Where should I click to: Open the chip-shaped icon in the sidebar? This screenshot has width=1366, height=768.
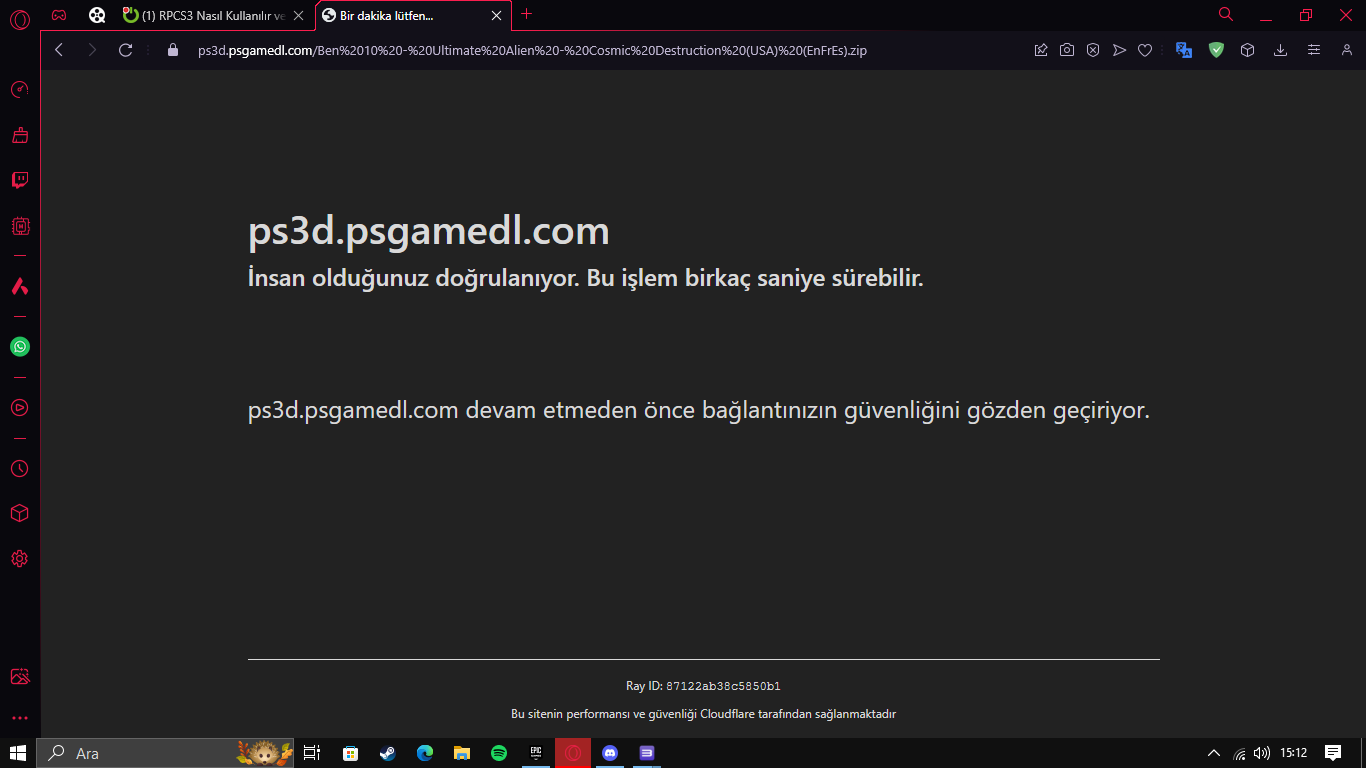pos(19,226)
